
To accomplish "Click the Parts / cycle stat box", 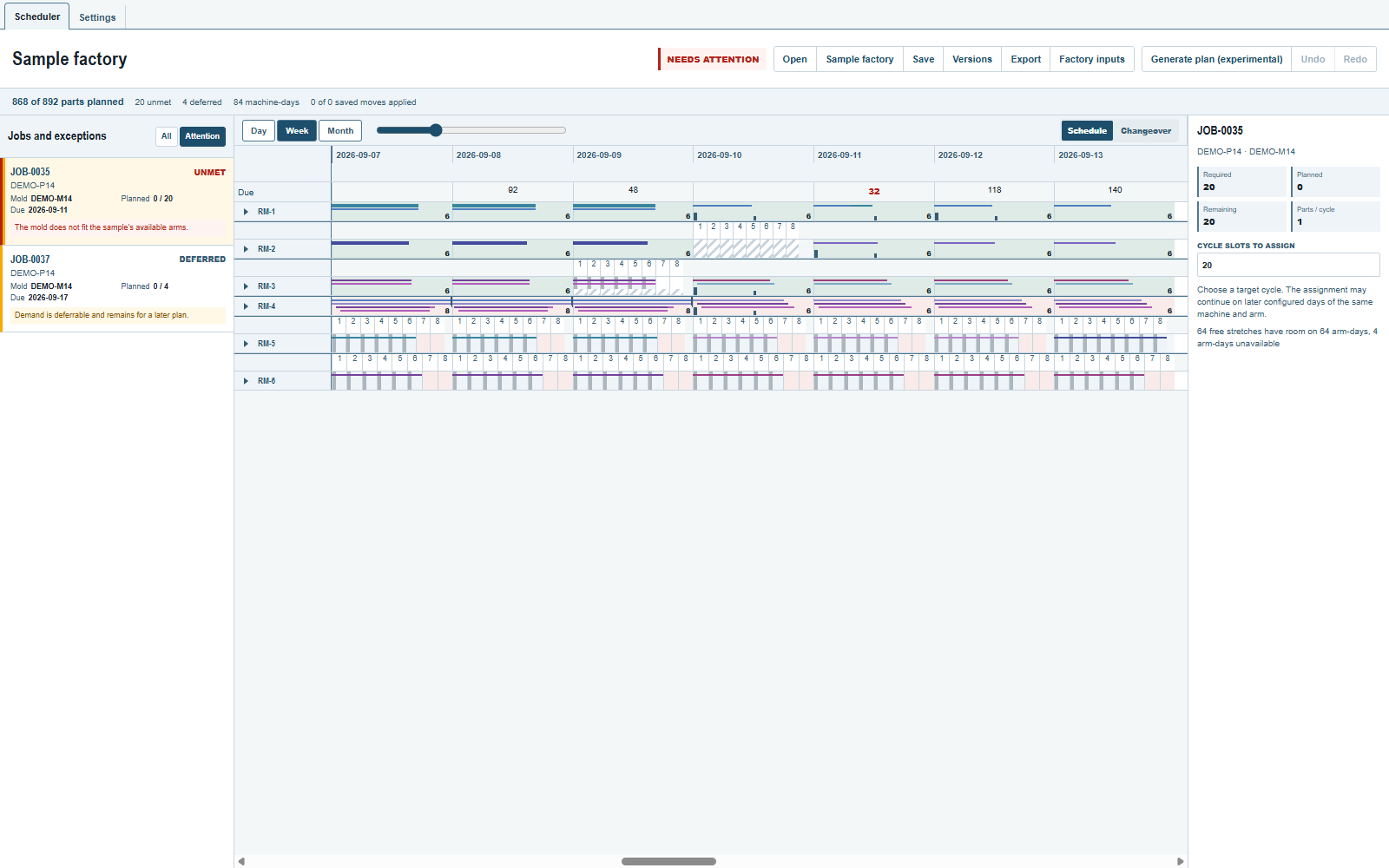I will point(1335,216).
